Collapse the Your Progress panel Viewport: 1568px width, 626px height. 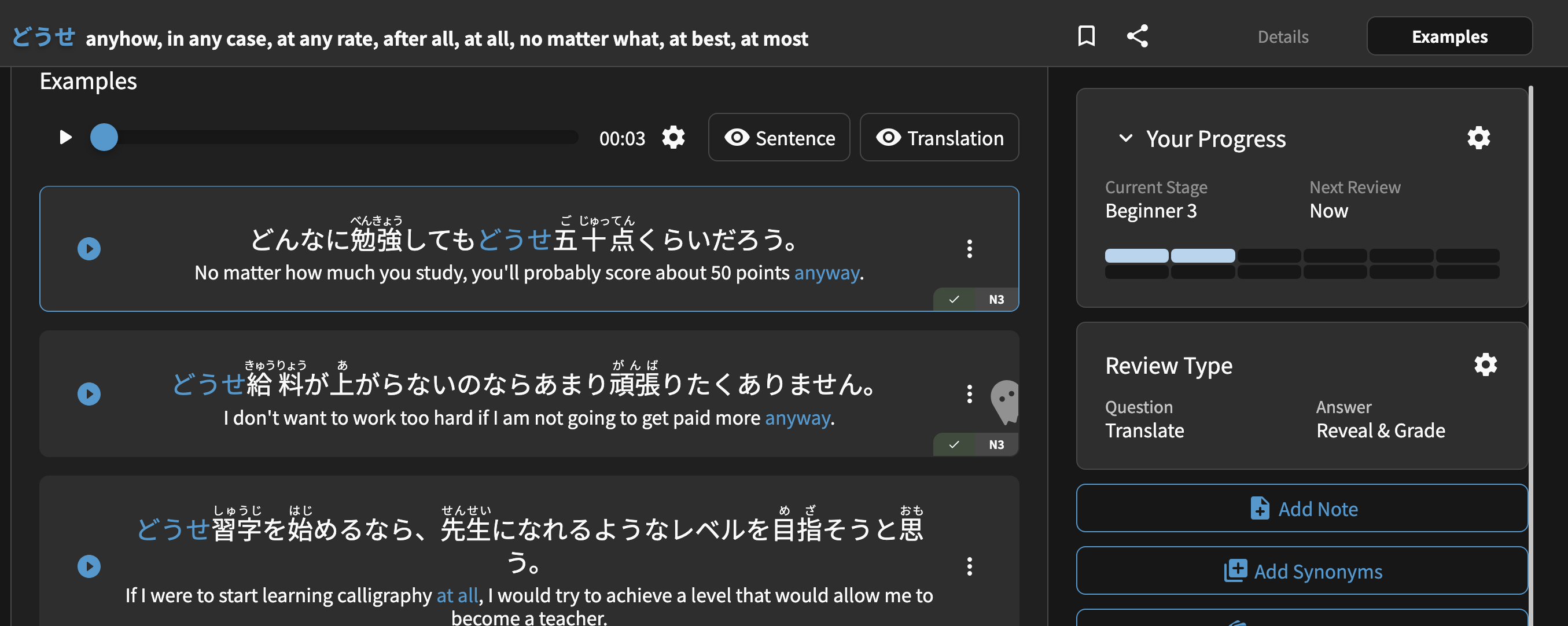point(1125,138)
